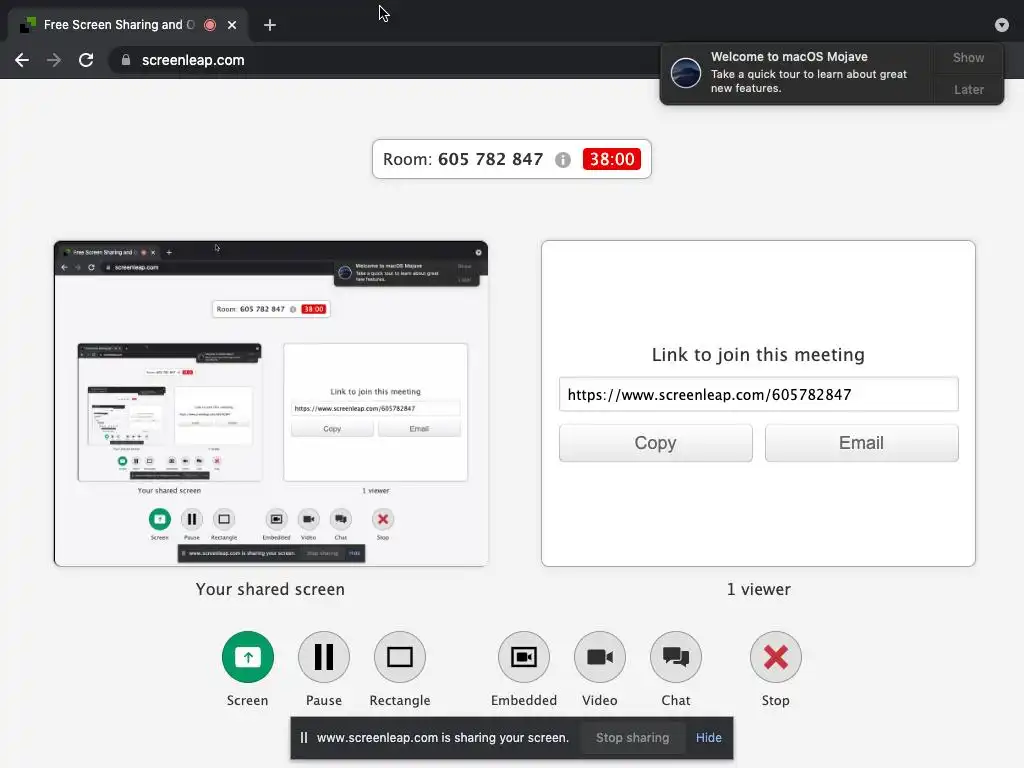Click the padlock site security icon
1024x768 pixels.
tap(126, 60)
